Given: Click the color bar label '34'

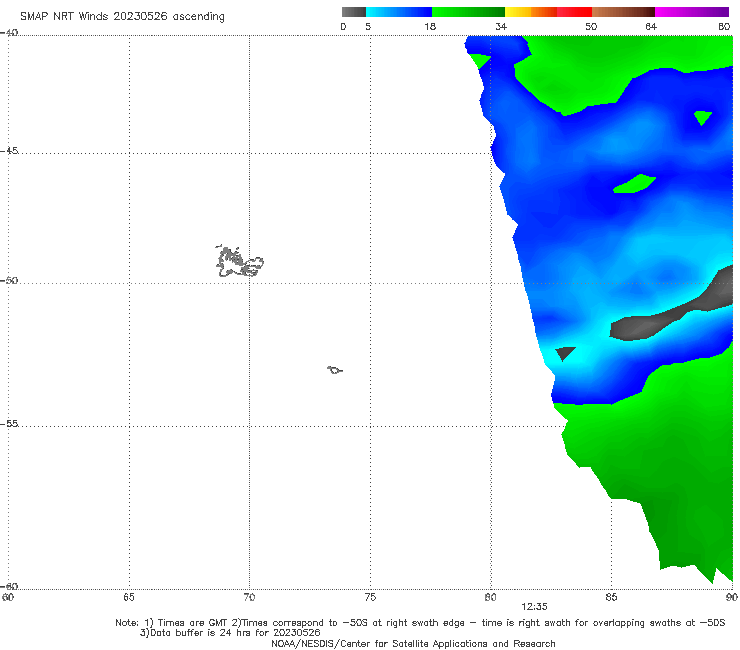Looking at the screenshot, I should pos(501,26).
